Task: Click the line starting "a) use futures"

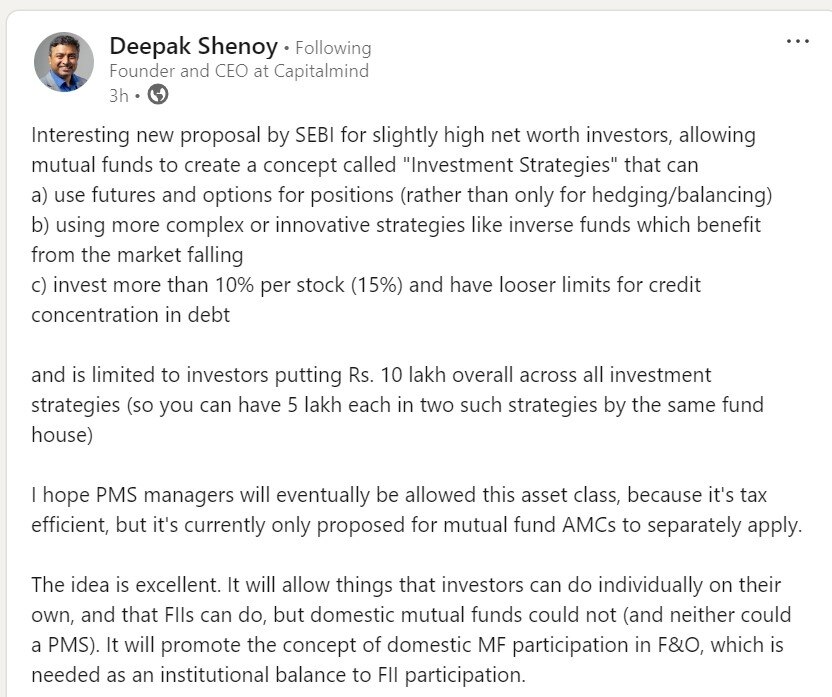Action: [x=402, y=195]
